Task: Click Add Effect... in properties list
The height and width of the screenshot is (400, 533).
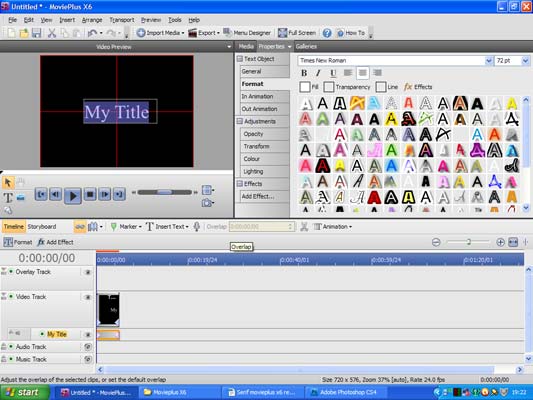Action: click(x=264, y=196)
